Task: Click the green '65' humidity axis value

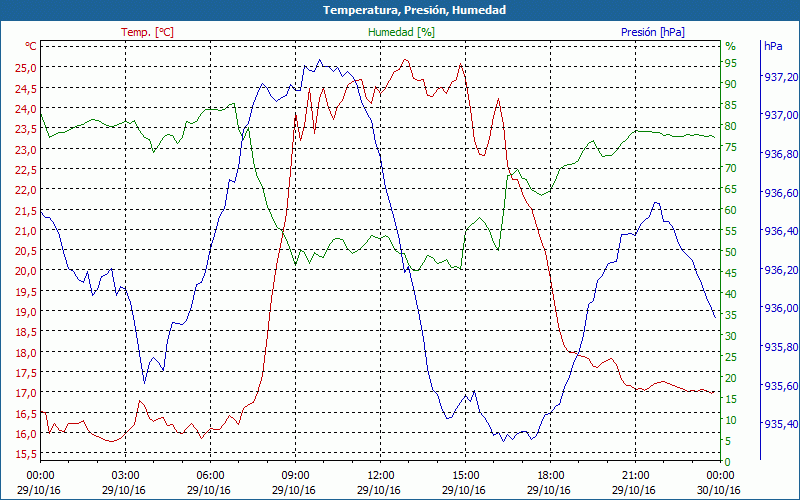Action: (731, 189)
